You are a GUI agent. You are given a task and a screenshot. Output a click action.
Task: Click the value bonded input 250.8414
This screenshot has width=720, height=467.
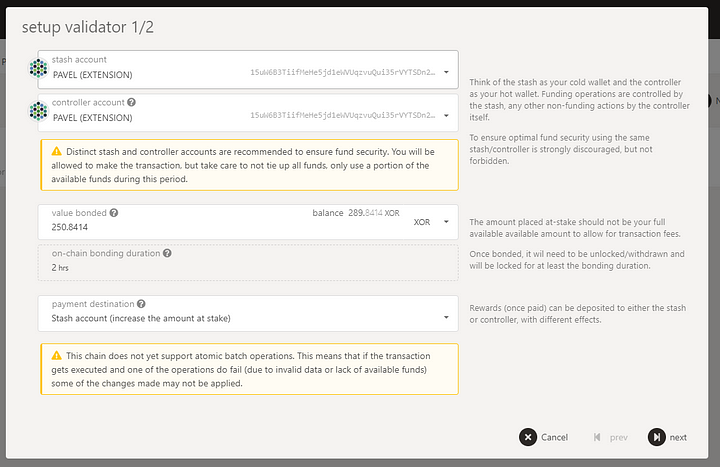(x=70, y=227)
